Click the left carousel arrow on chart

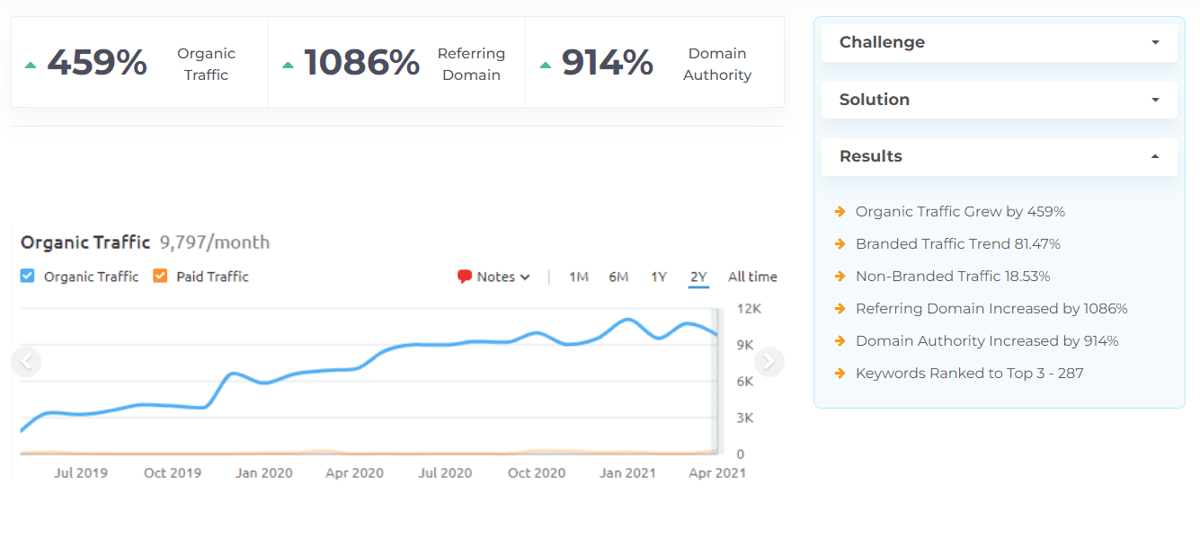click(27, 361)
